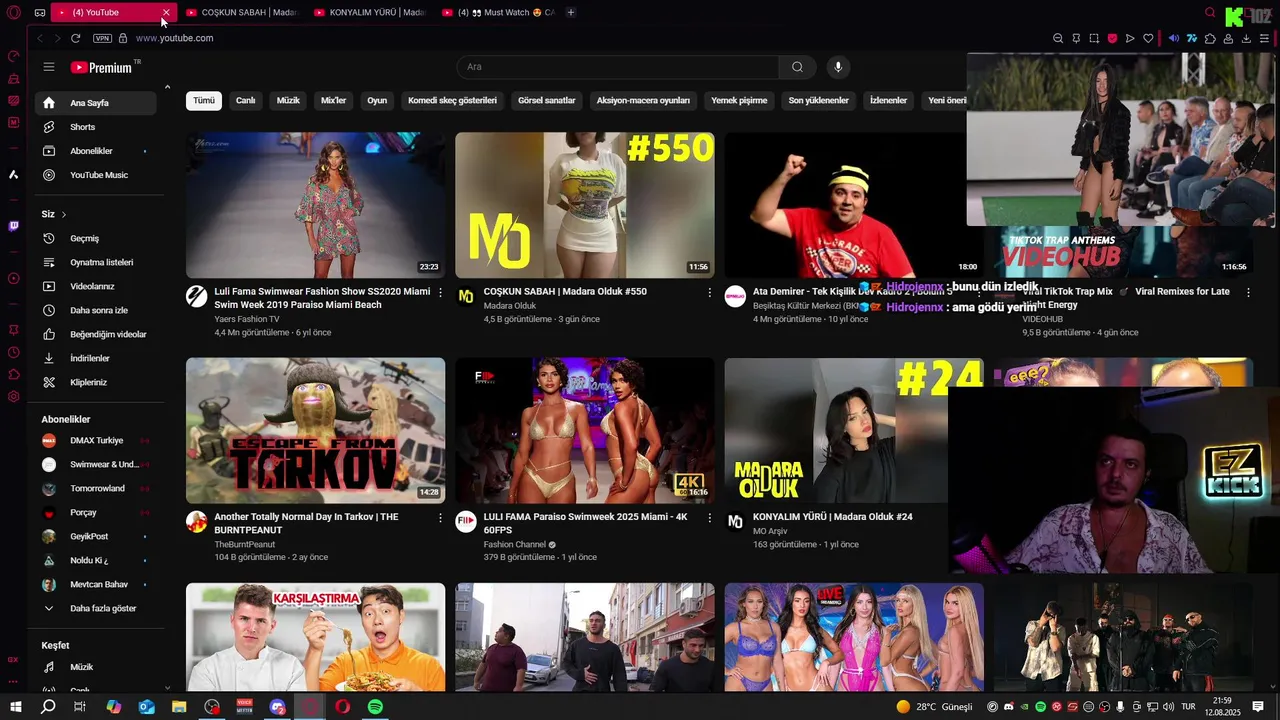Open the DMAX Türkiye subscription
Image resolution: width=1280 pixels, height=720 pixels.
[95, 440]
